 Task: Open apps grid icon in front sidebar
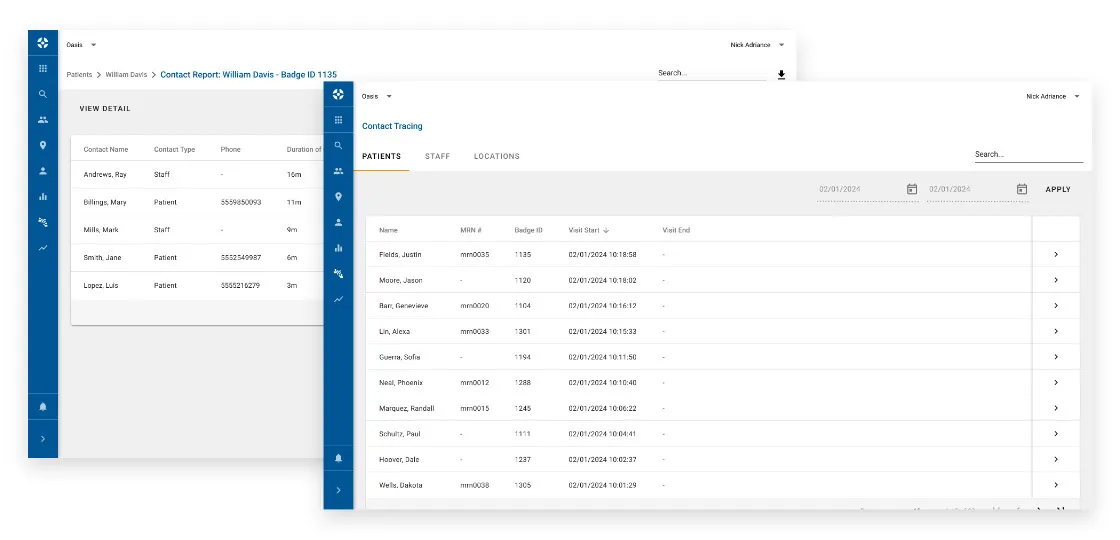(x=339, y=120)
